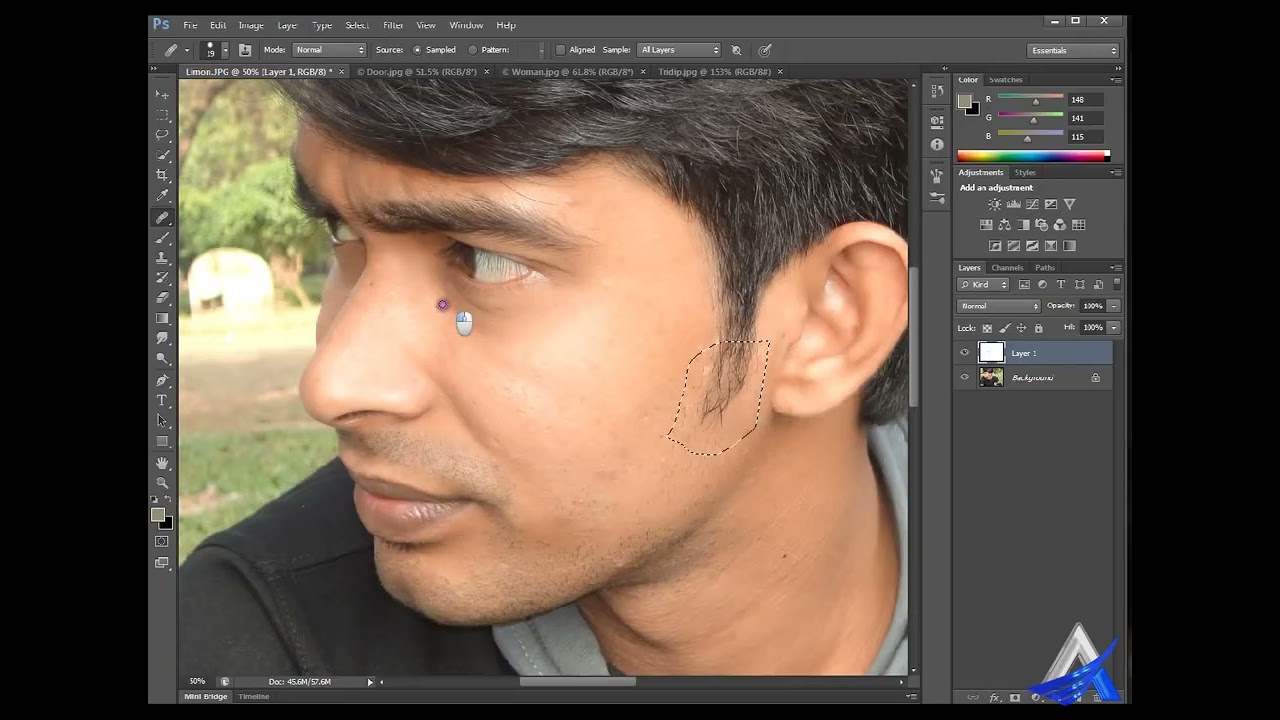Select the Hand tool
The width and height of the screenshot is (1280, 720).
[x=162, y=463]
